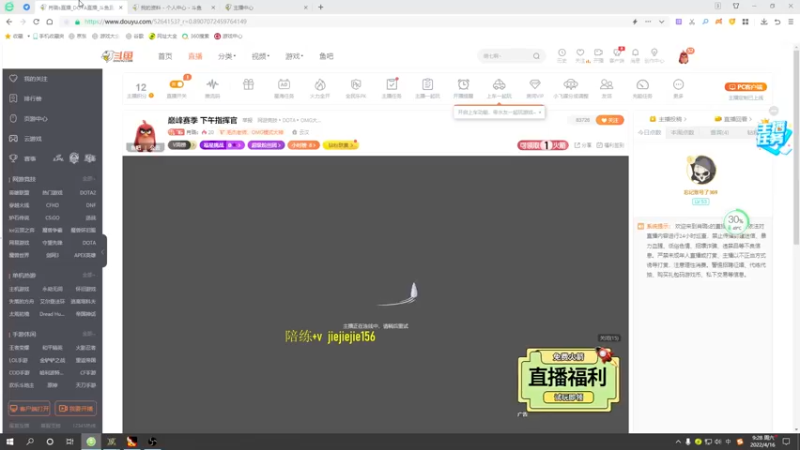
Task: Open the car play-together icon
Action: click(x=499, y=84)
